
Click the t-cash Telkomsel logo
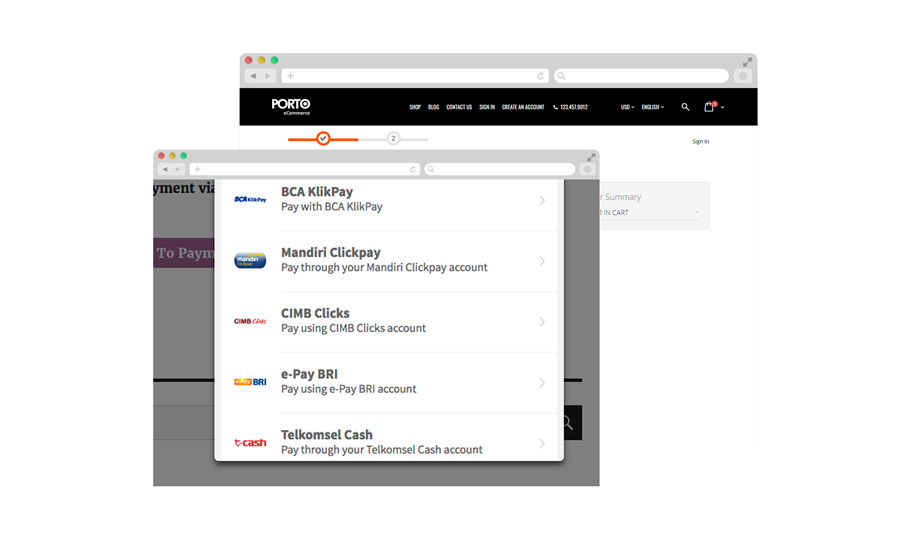(x=250, y=442)
